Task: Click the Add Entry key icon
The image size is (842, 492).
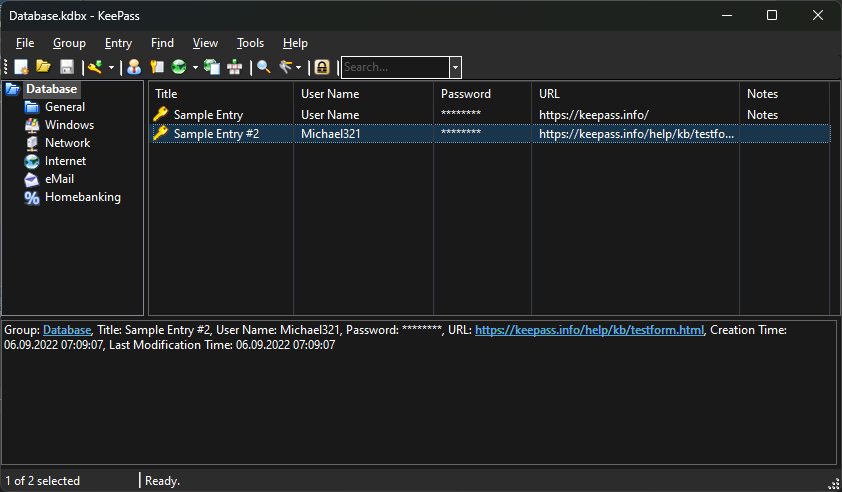Action: click(x=96, y=67)
